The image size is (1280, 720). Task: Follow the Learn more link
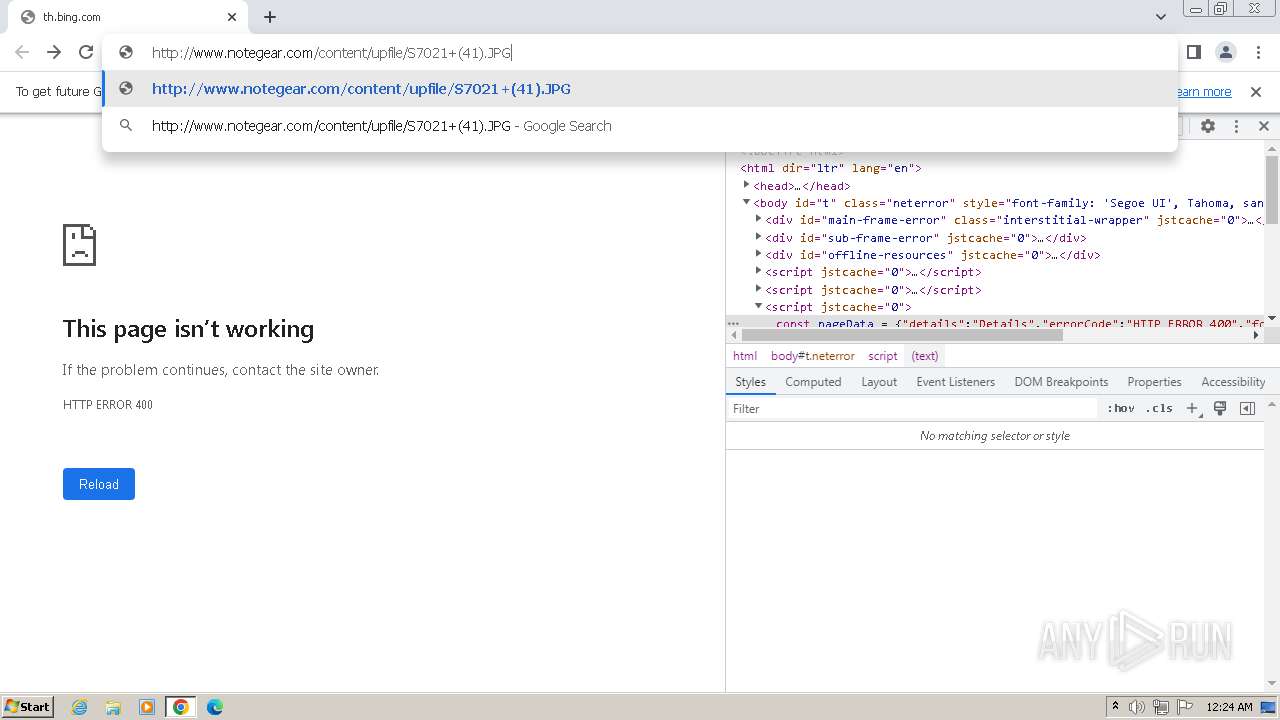pyautogui.click(x=1204, y=92)
